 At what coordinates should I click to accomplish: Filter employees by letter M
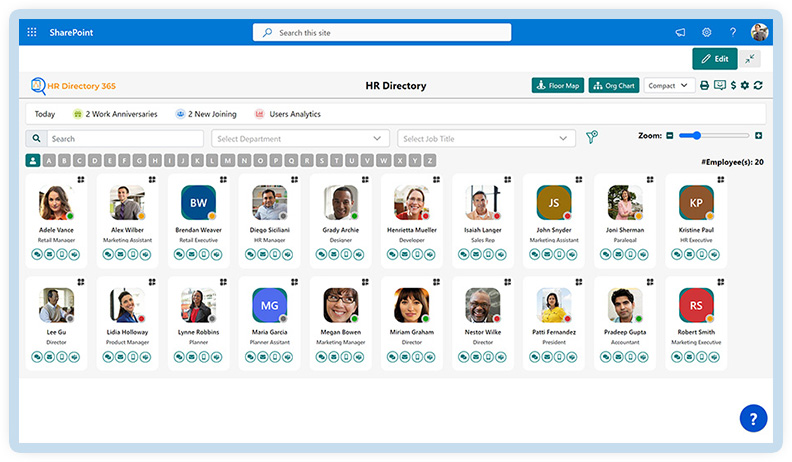click(x=228, y=161)
